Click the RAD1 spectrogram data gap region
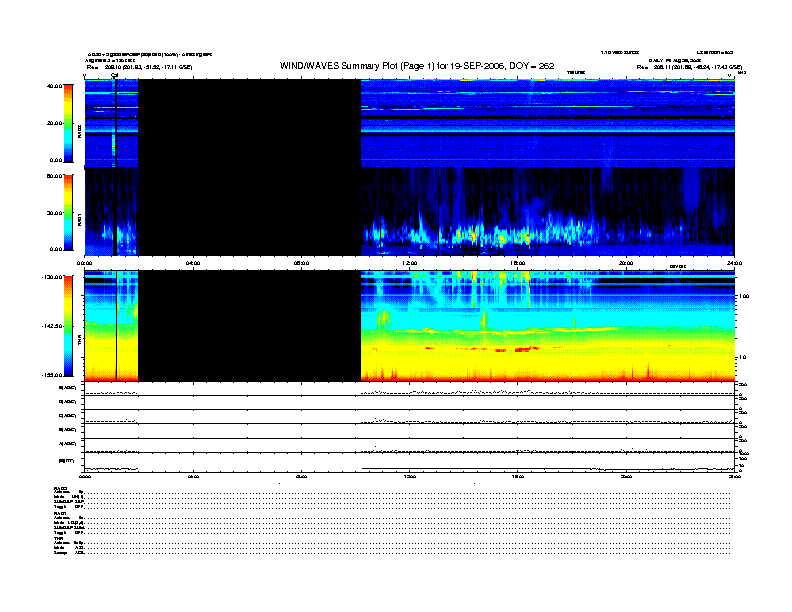792x612 pixels. (250, 211)
